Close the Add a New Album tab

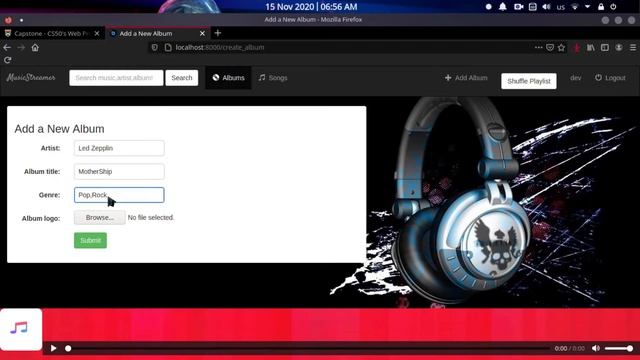click(x=202, y=33)
